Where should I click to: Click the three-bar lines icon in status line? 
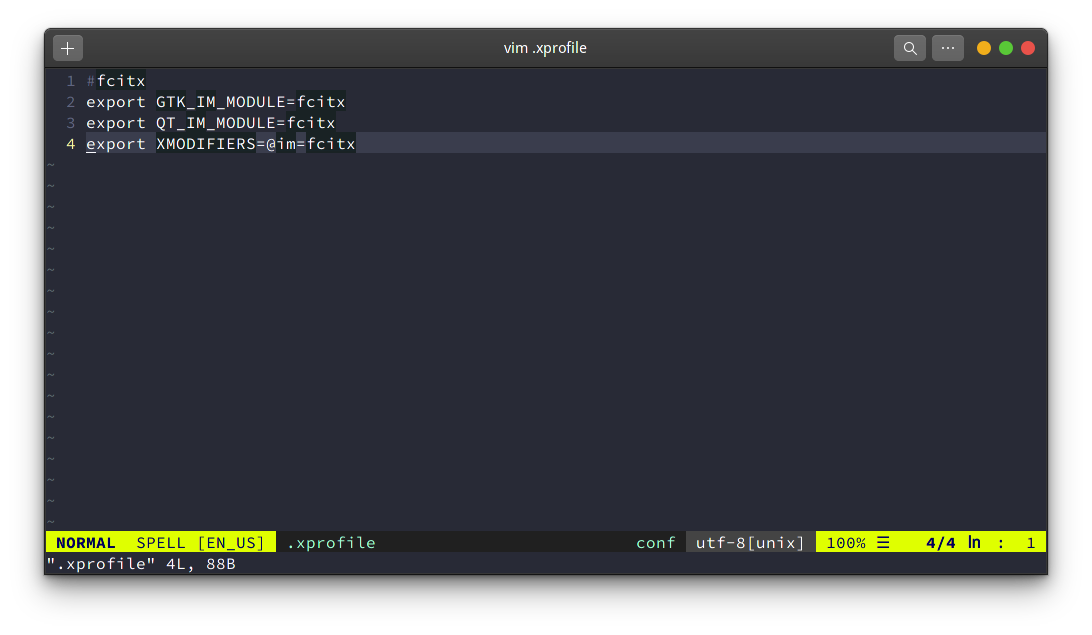pos(883,542)
